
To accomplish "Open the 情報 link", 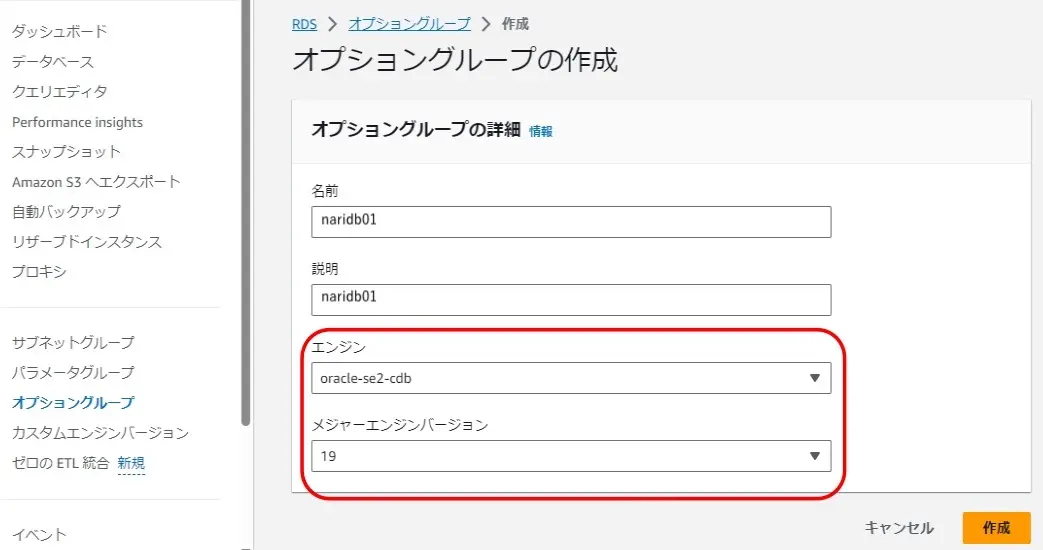I will pyautogui.click(x=540, y=131).
